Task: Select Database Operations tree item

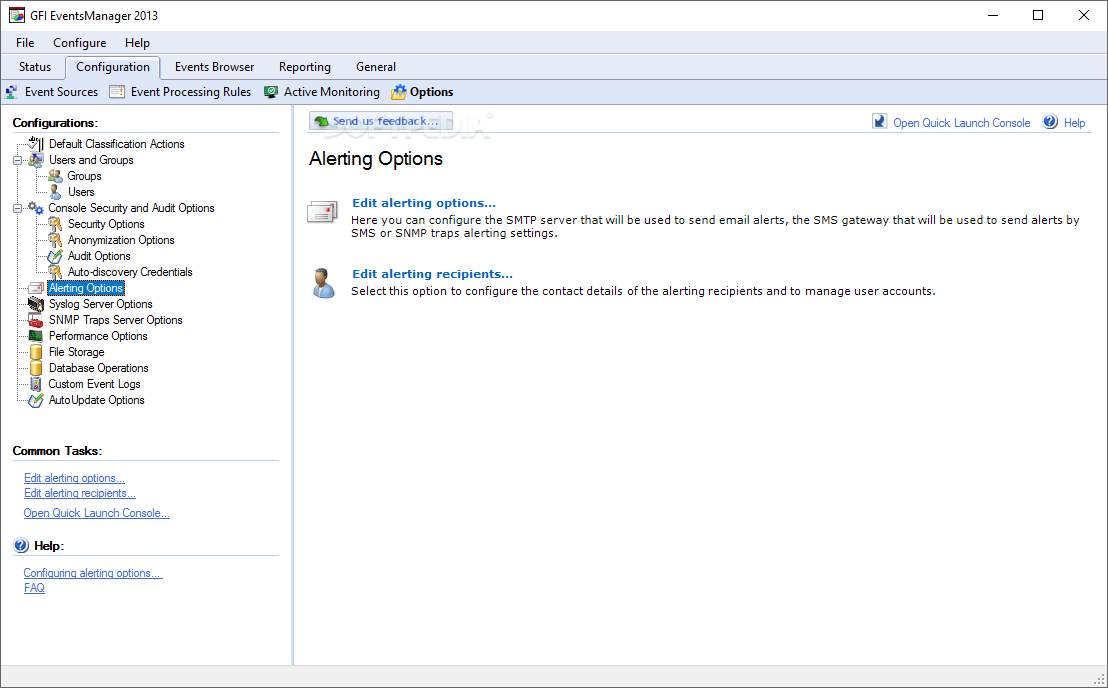Action: coord(98,368)
